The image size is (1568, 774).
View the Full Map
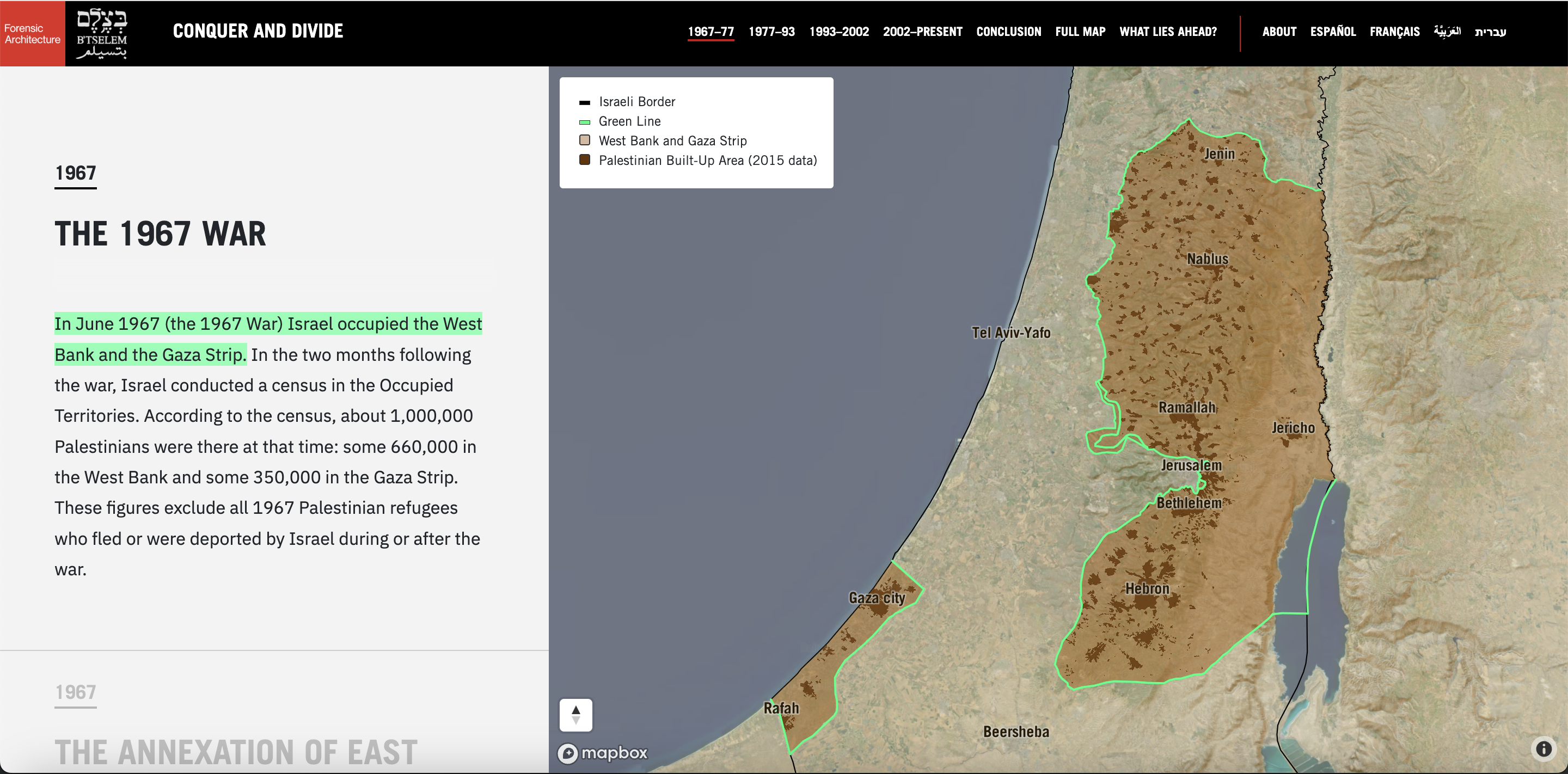1080,32
